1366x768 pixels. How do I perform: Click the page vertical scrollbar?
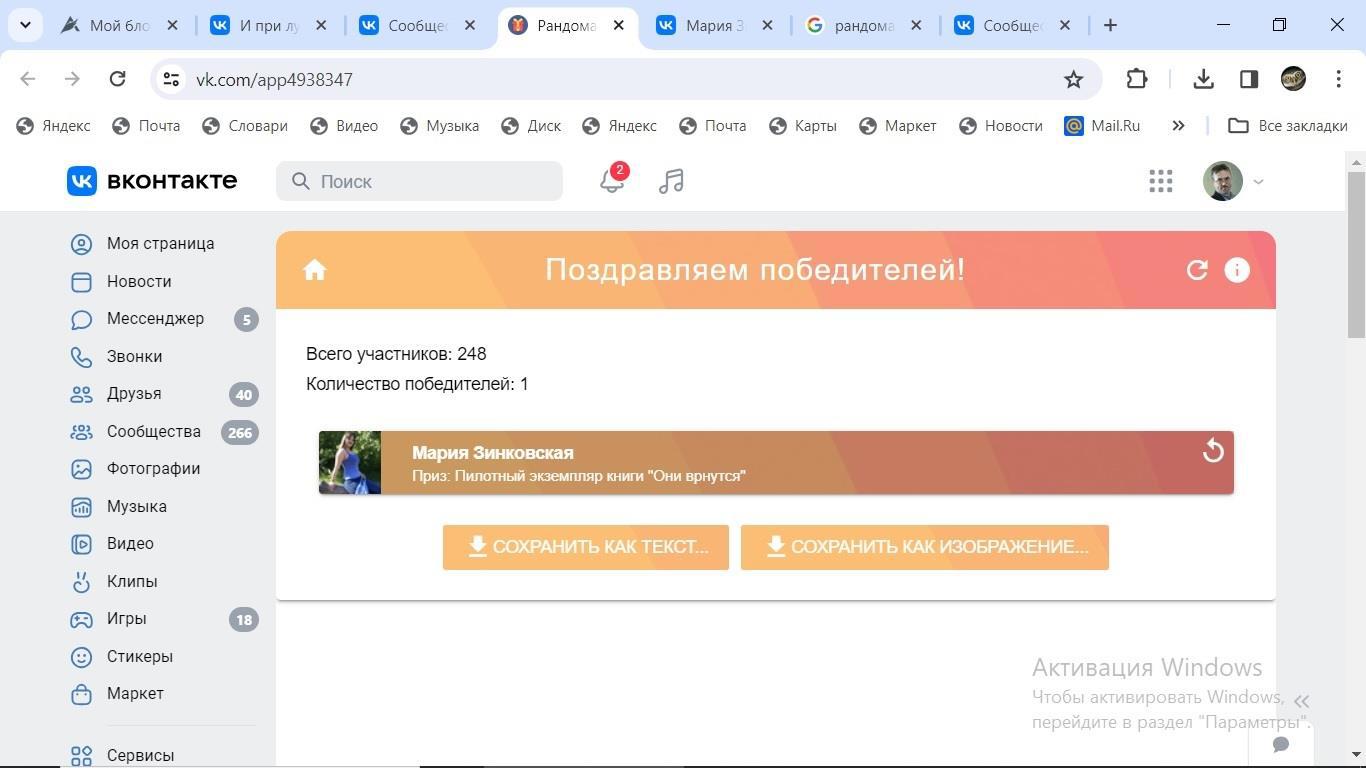coord(1356,255)
